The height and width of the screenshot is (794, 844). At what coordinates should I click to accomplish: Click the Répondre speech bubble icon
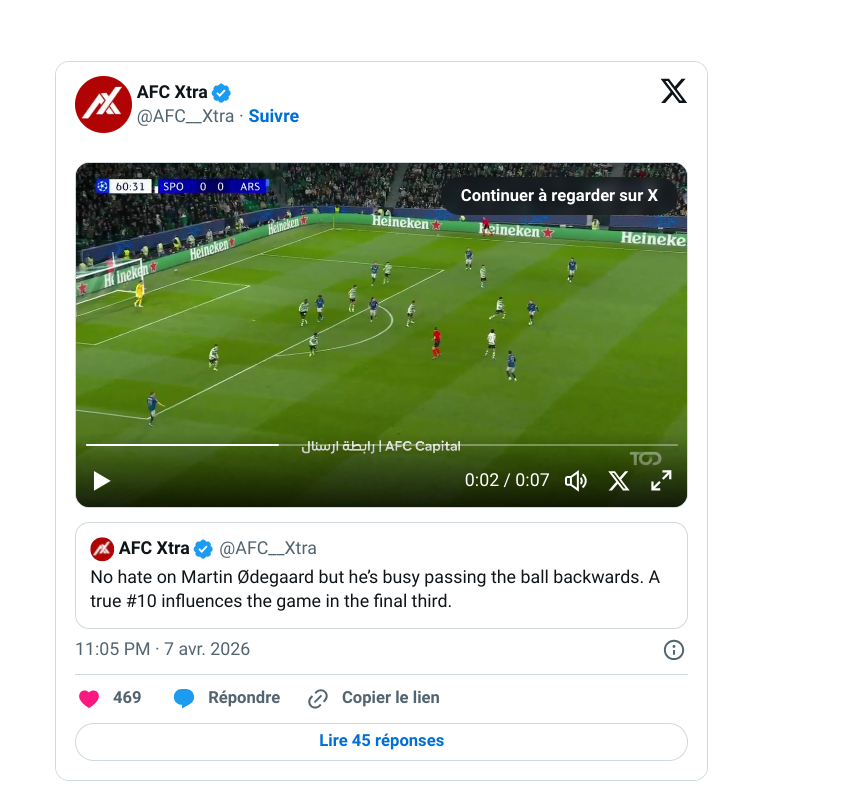tap(184, 698)
